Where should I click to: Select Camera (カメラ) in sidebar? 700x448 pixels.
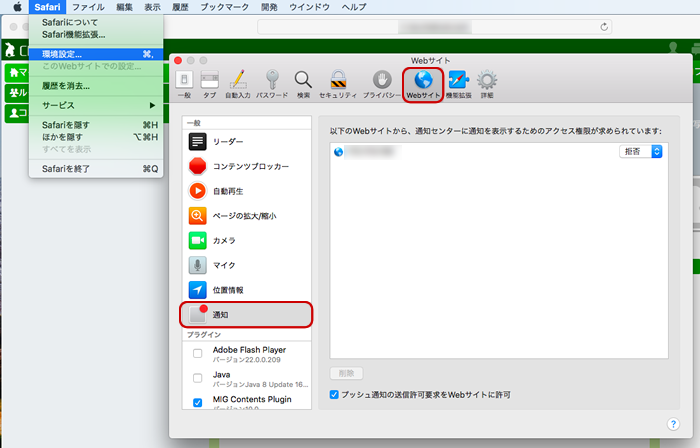click(247, 241)
